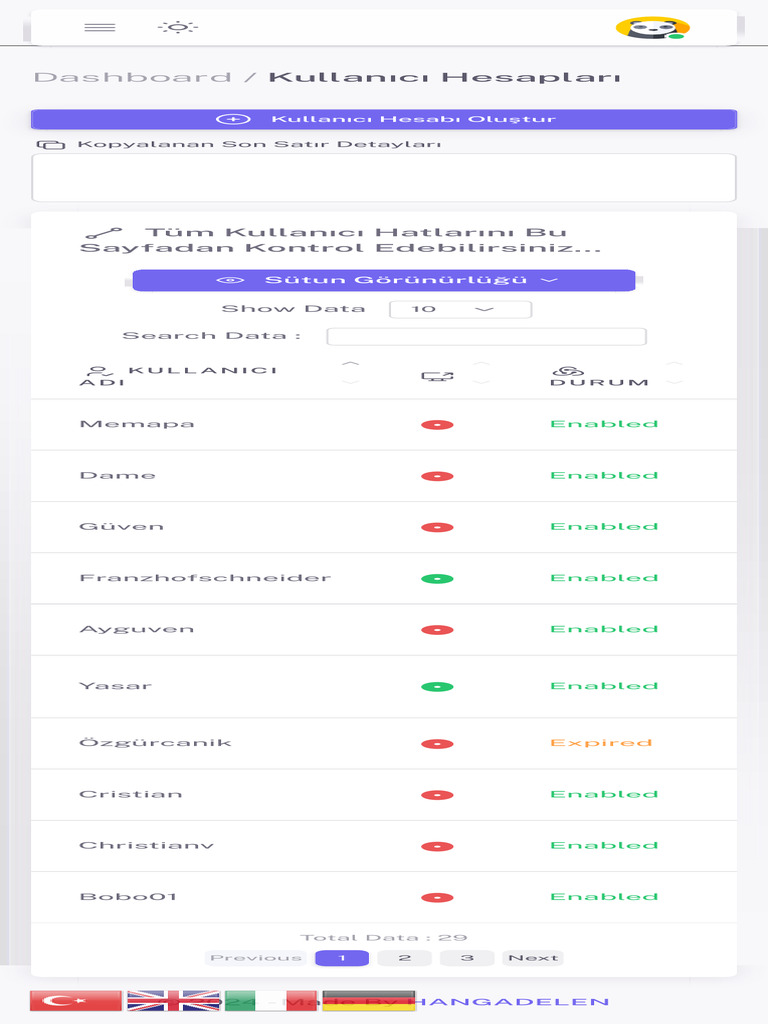Open the Show Data rows selector

pyautogui.click(x=460, y=309)
